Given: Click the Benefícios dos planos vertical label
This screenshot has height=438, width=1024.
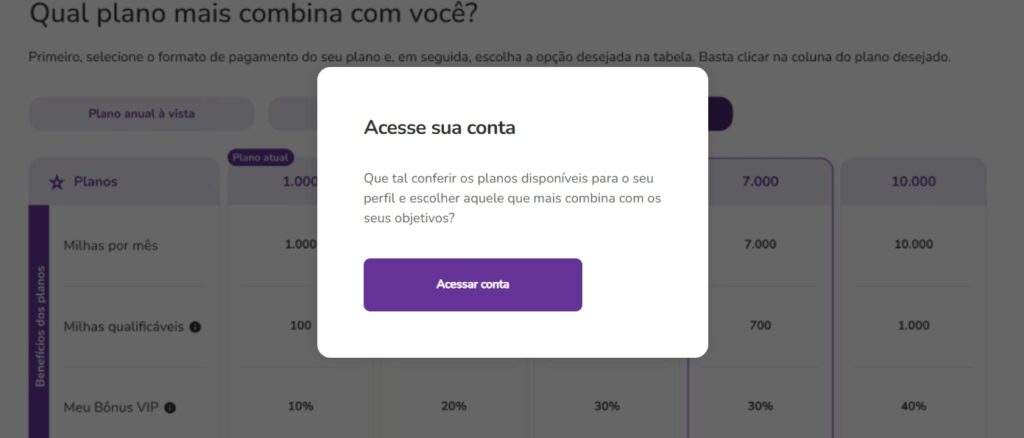Looking at the screenshot, I should pos(39,326).
